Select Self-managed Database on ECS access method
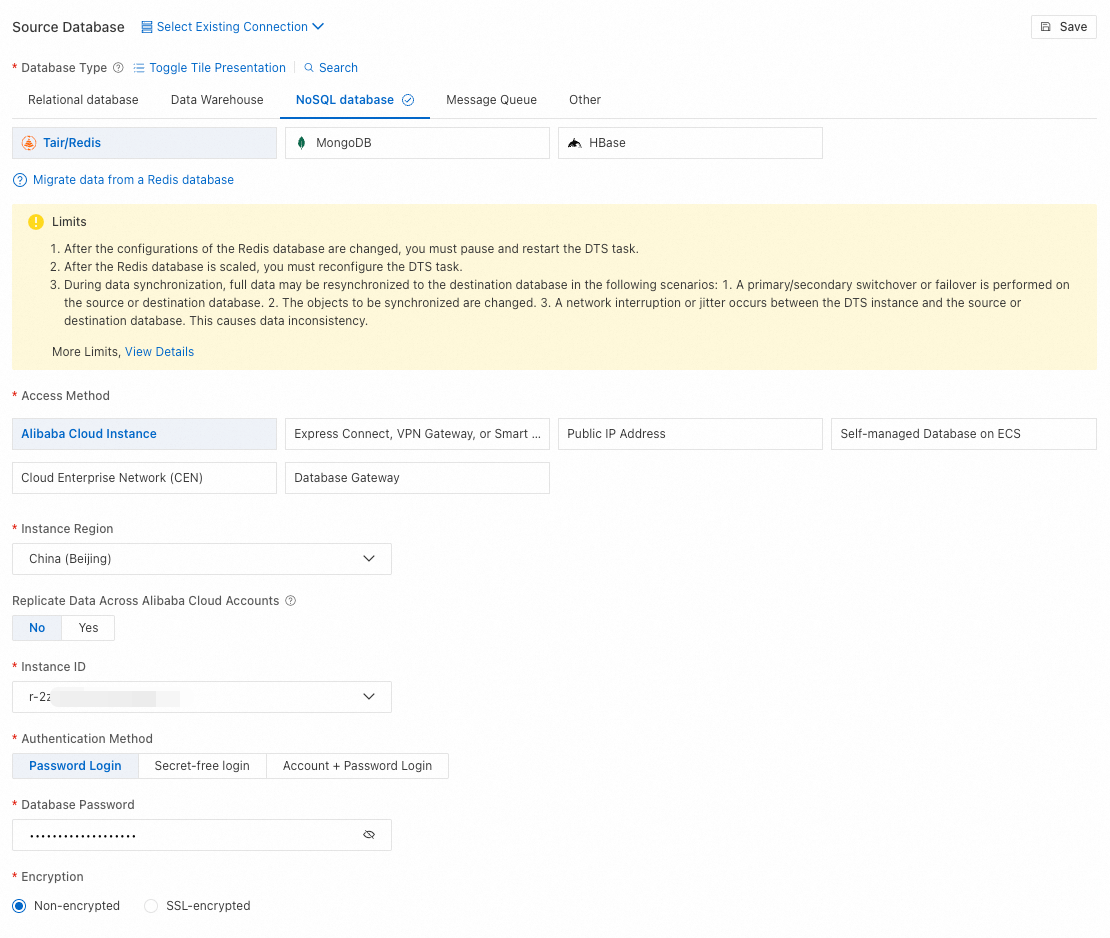The width and height of the screenshot is (1110, 938). pos(963,434)
